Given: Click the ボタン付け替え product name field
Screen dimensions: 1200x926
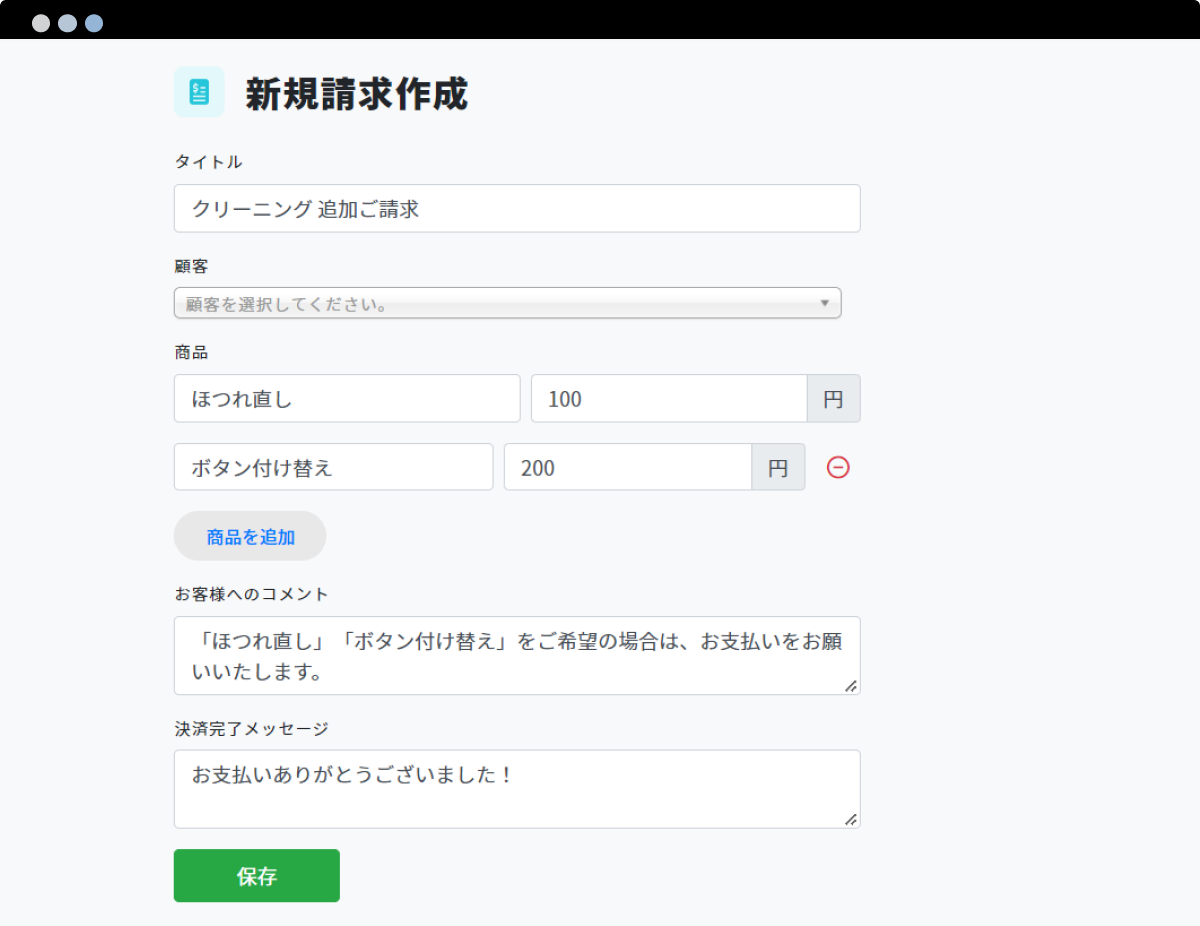Looking at the screenshot, I should (333, 467).
